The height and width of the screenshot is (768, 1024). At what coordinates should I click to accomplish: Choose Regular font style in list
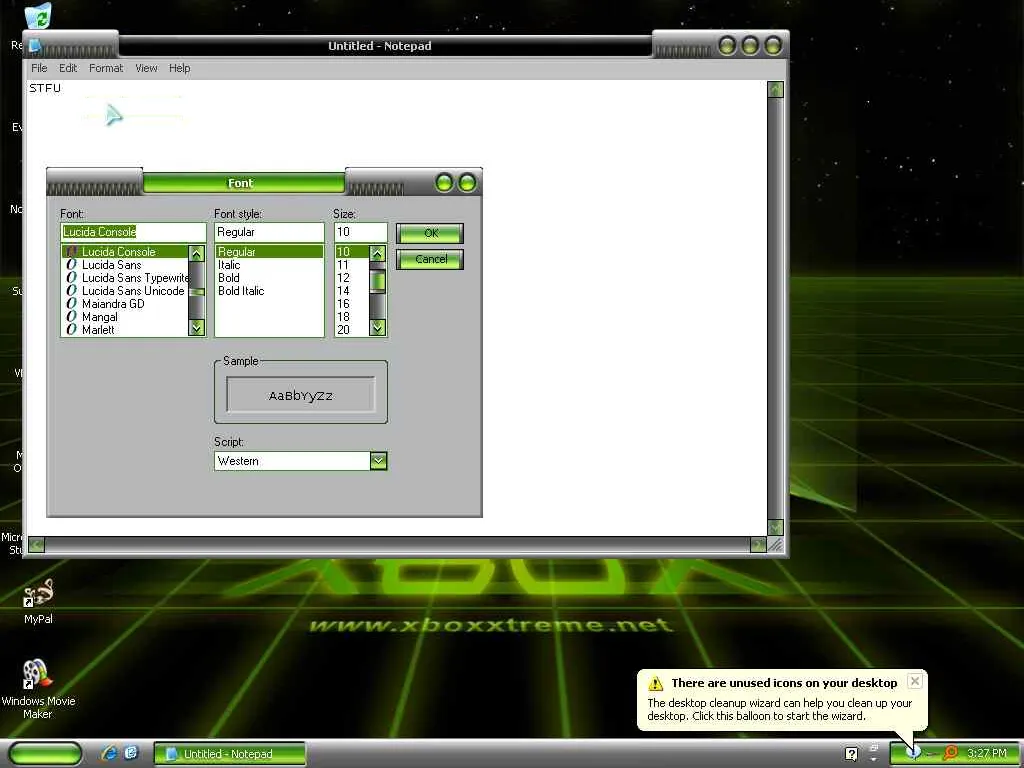(269, 251)
